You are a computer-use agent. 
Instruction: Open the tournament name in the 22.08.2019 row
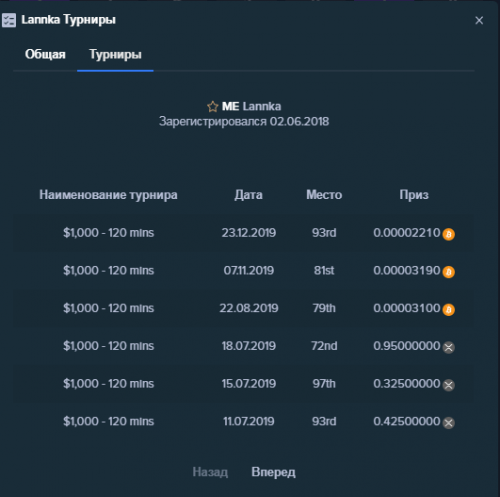109,308
